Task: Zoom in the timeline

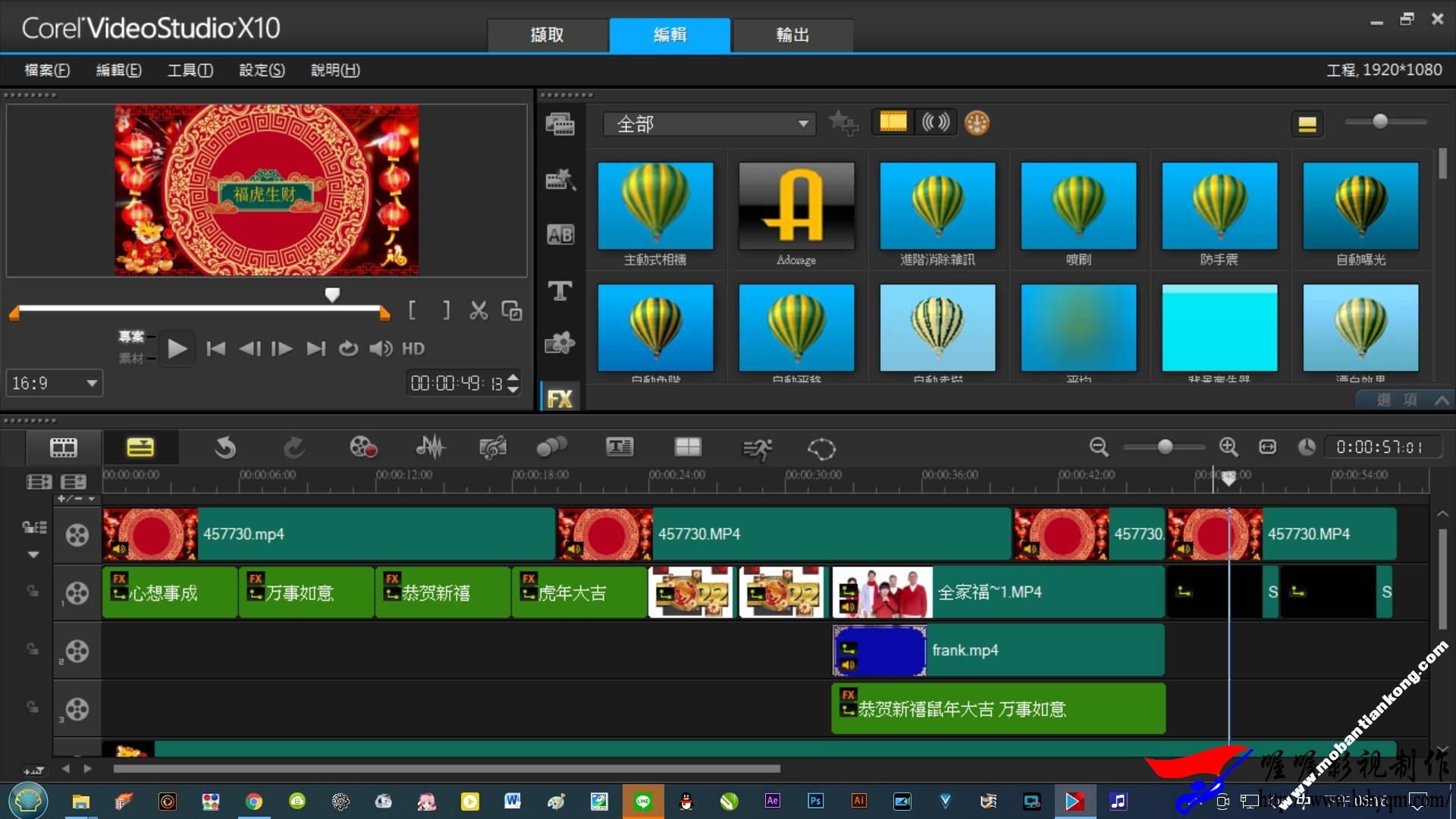Action: click(1228, 447)
